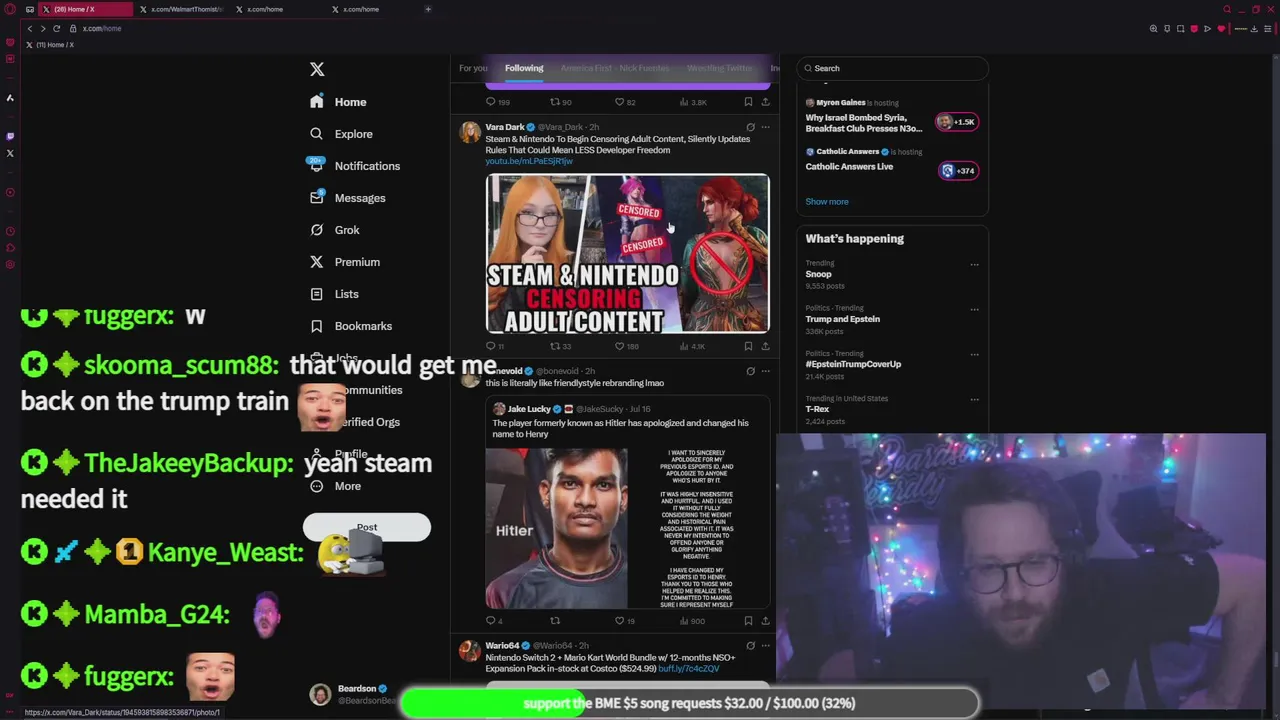Open Vara Dark's profile avatar
This screenshot has height=720, width=1280.
point(469,132)
